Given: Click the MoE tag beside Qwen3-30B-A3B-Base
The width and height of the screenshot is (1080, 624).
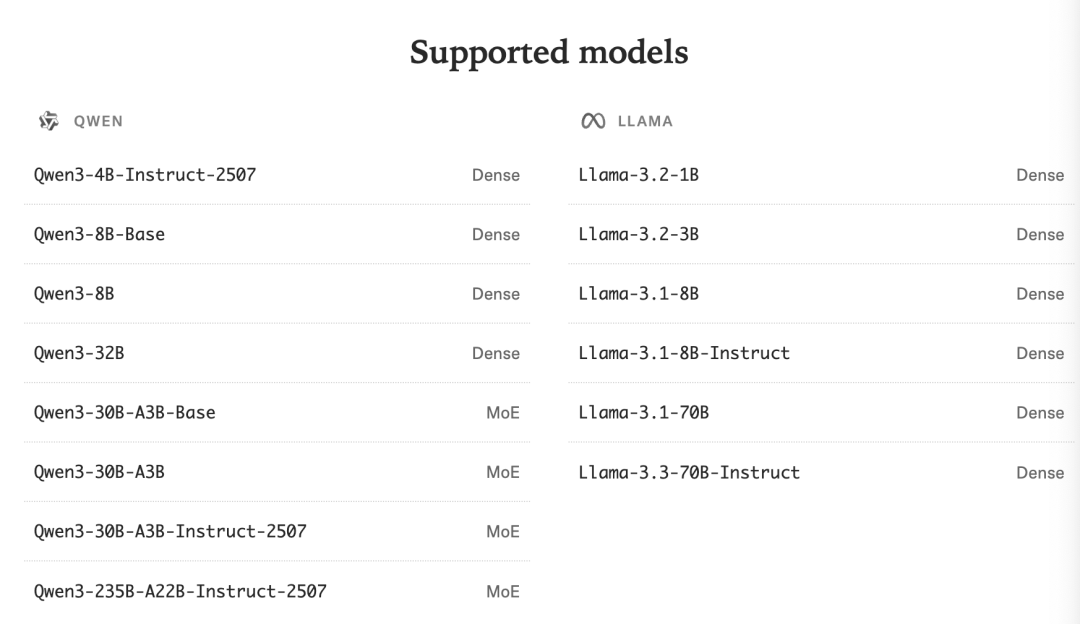Looking at the screenshot, I should pyautogui.click(x=503, y=413).
